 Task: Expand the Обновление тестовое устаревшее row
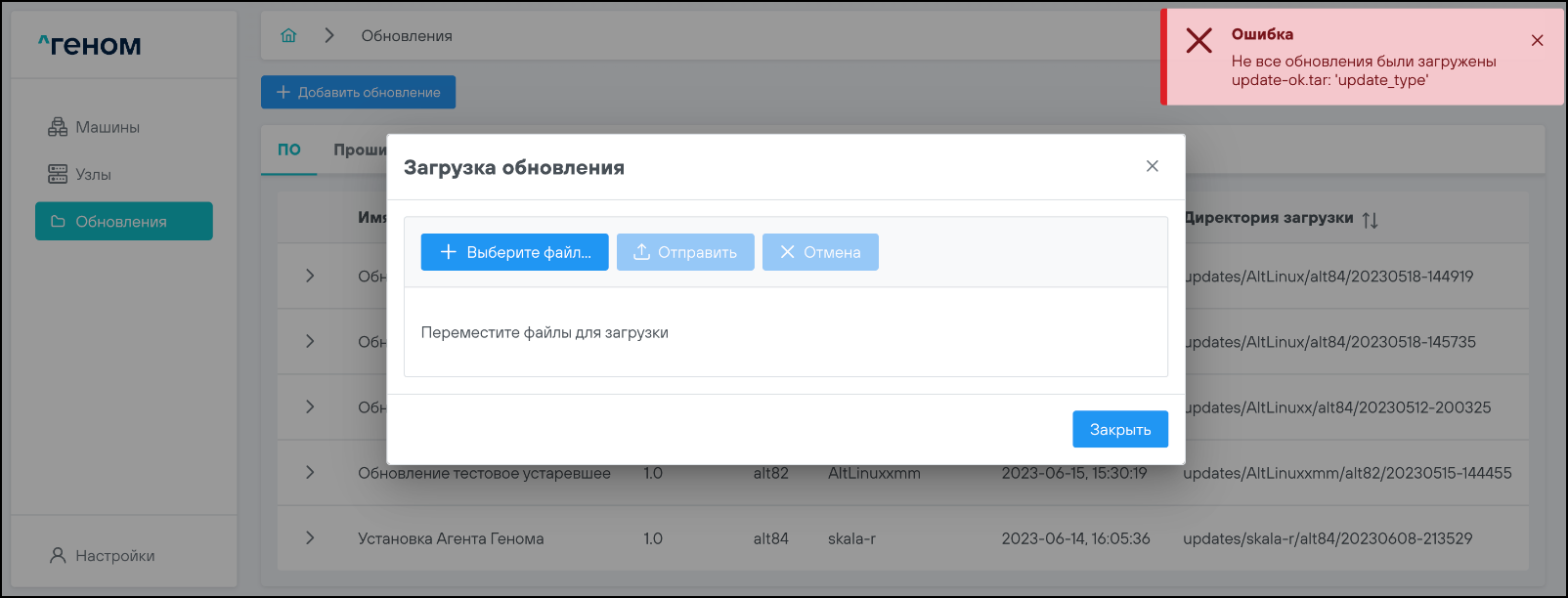coord(310,472)
